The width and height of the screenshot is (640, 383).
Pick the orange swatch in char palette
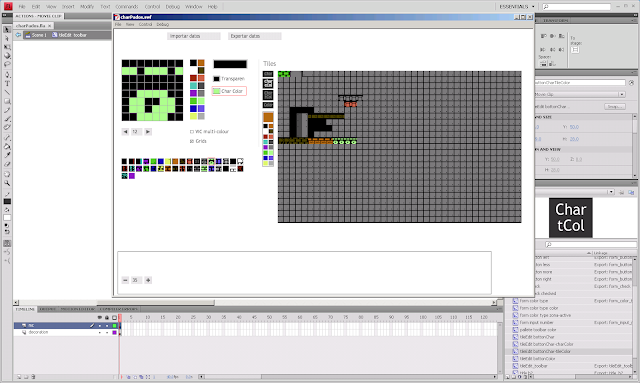201,63
